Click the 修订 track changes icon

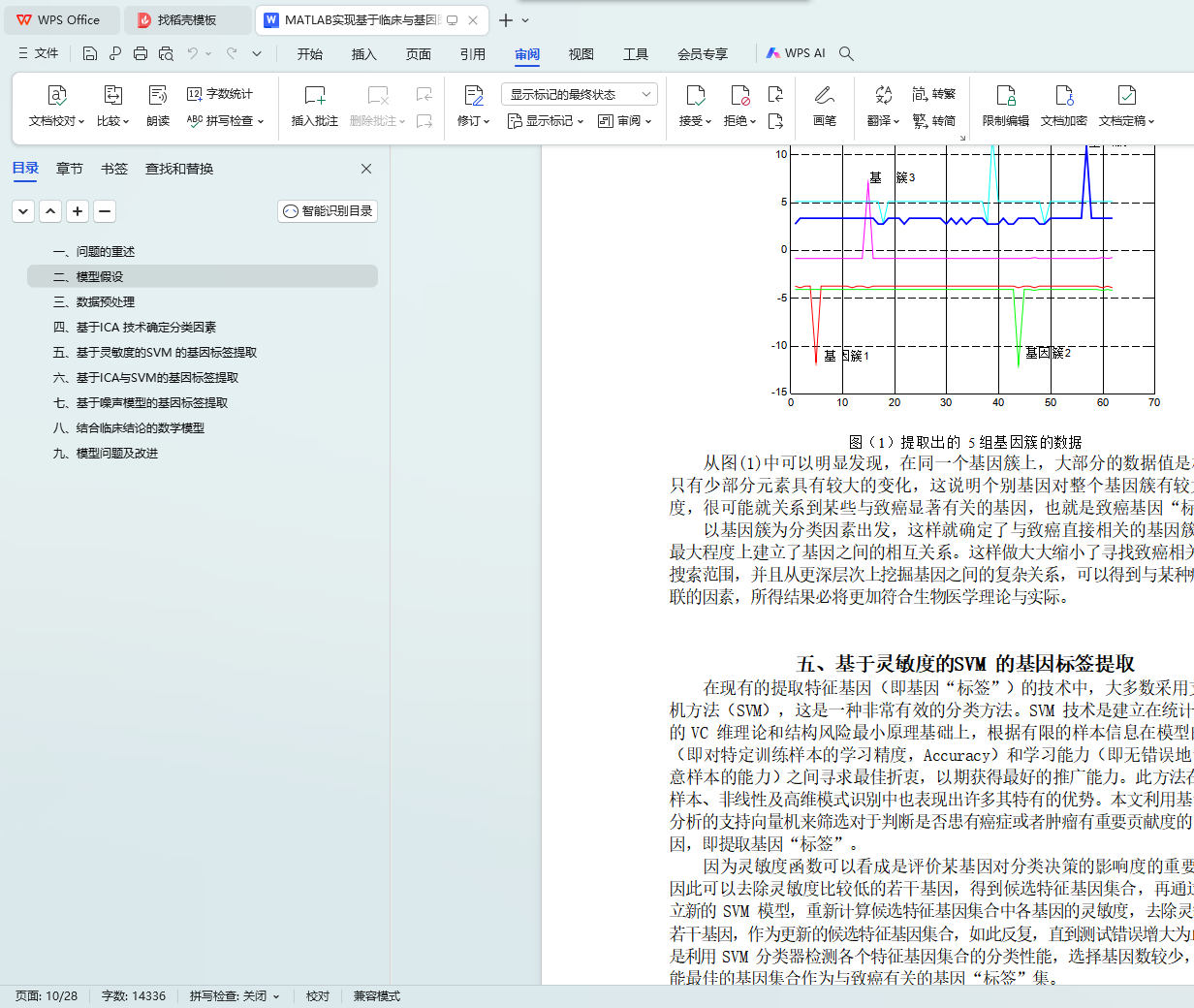(473, 95)
